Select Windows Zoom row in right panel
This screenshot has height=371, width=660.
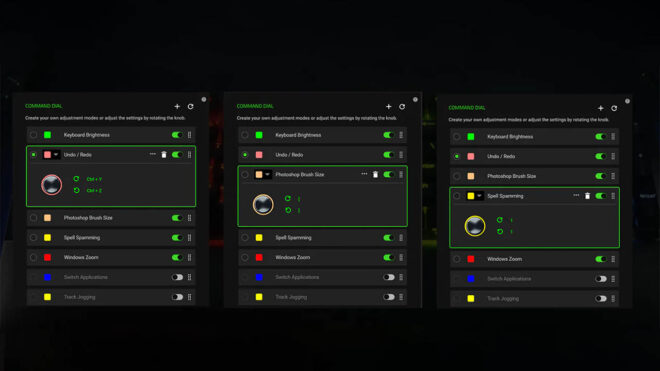coord(534,259)
